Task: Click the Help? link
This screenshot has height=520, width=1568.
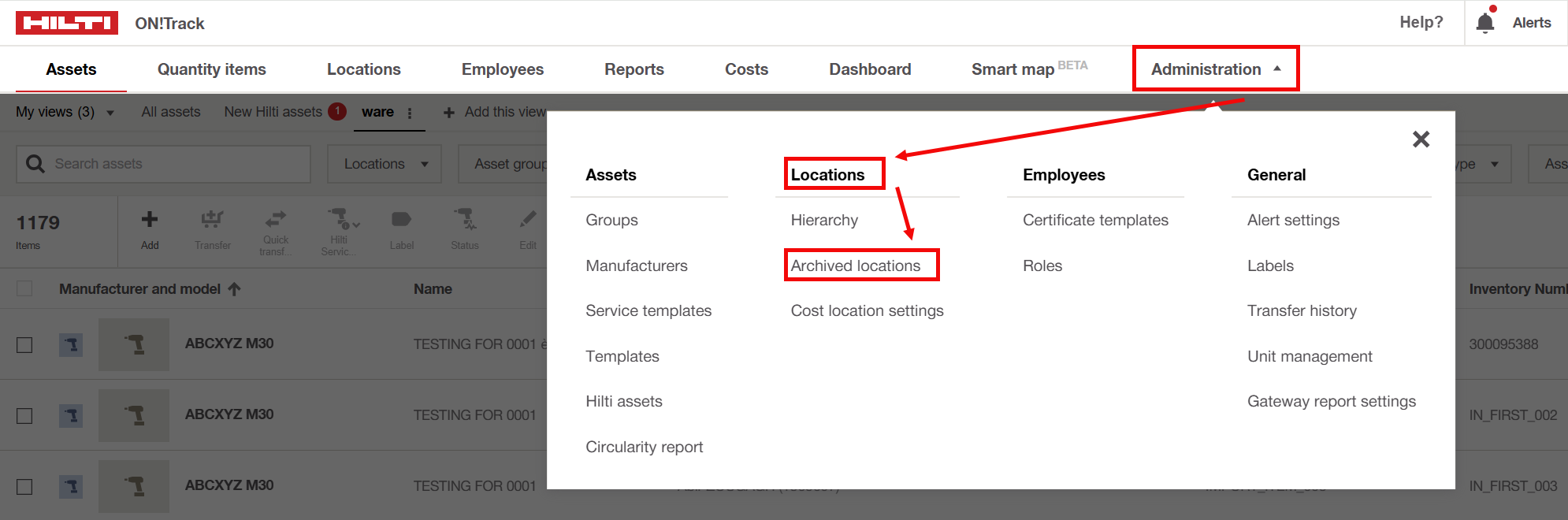Action: (1421, 22)
